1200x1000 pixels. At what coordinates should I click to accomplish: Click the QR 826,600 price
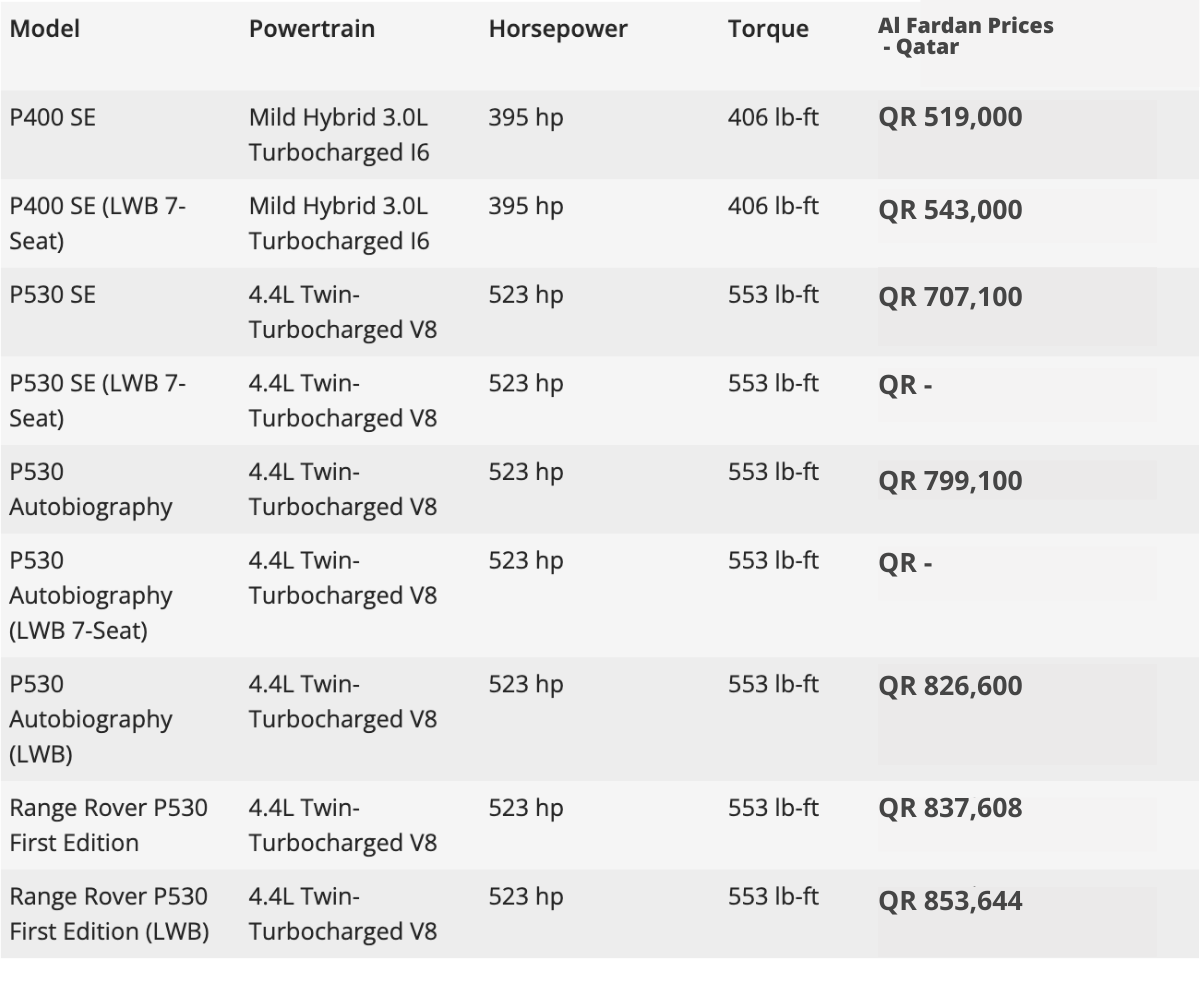(x=950, y=686)
